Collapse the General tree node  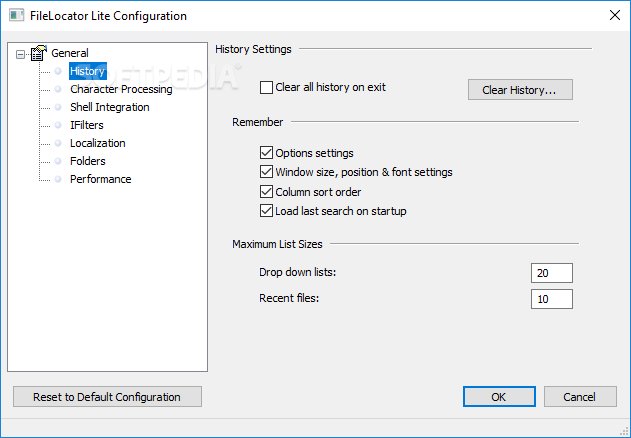pyautogui.click(x=20, y=54)
